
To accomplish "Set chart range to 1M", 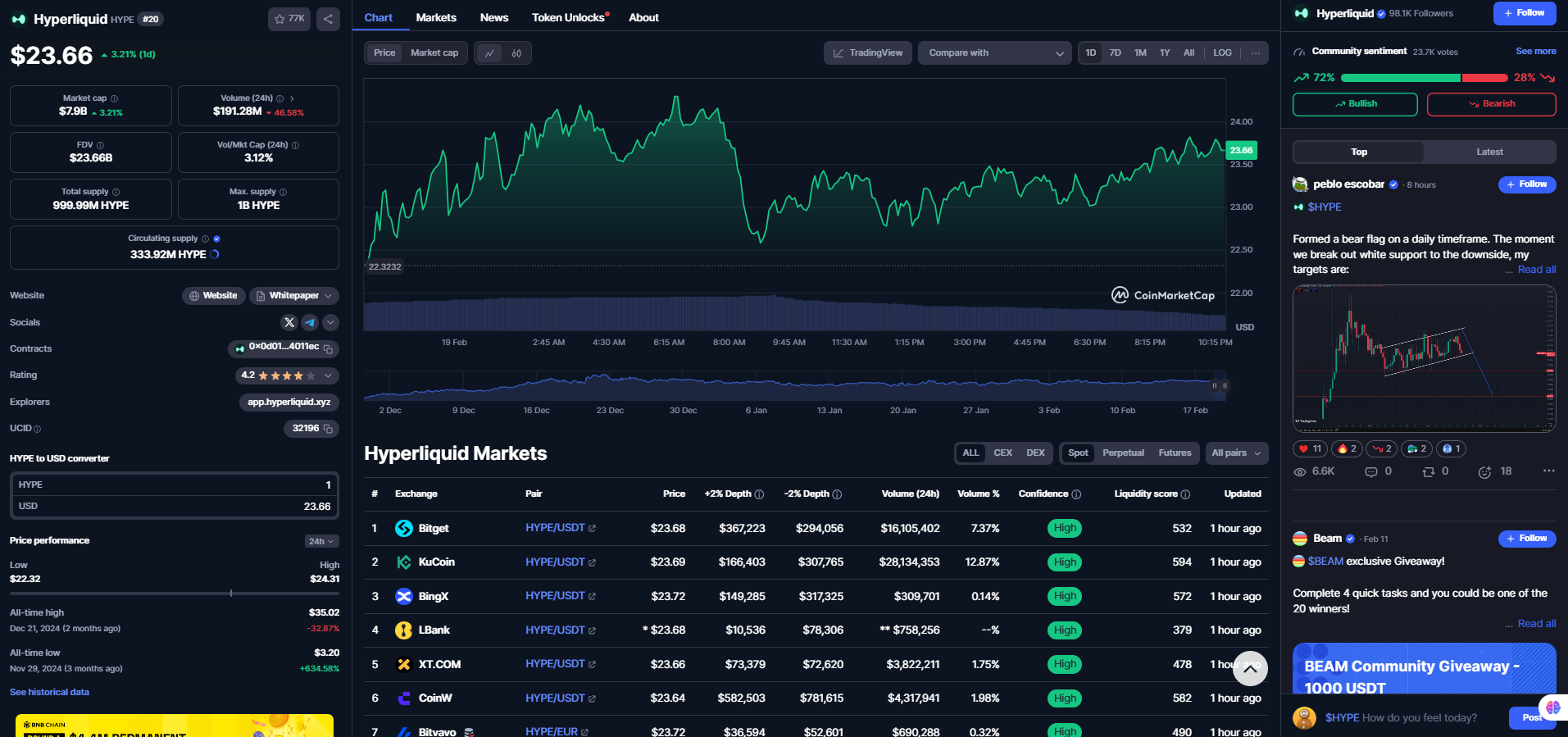I will [1140, 52].
